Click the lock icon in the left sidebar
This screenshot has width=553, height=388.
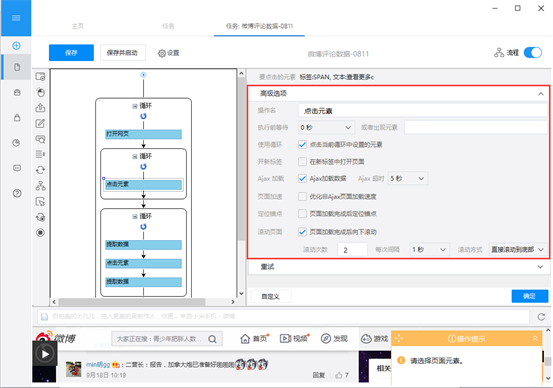tap(17, 117)
